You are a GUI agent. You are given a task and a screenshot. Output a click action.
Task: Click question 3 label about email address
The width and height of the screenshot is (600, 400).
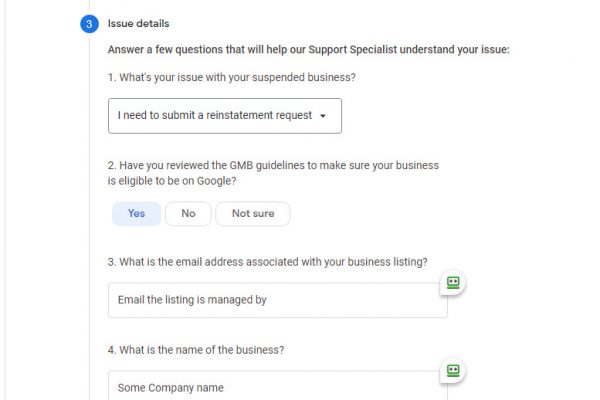click(267, 262)
